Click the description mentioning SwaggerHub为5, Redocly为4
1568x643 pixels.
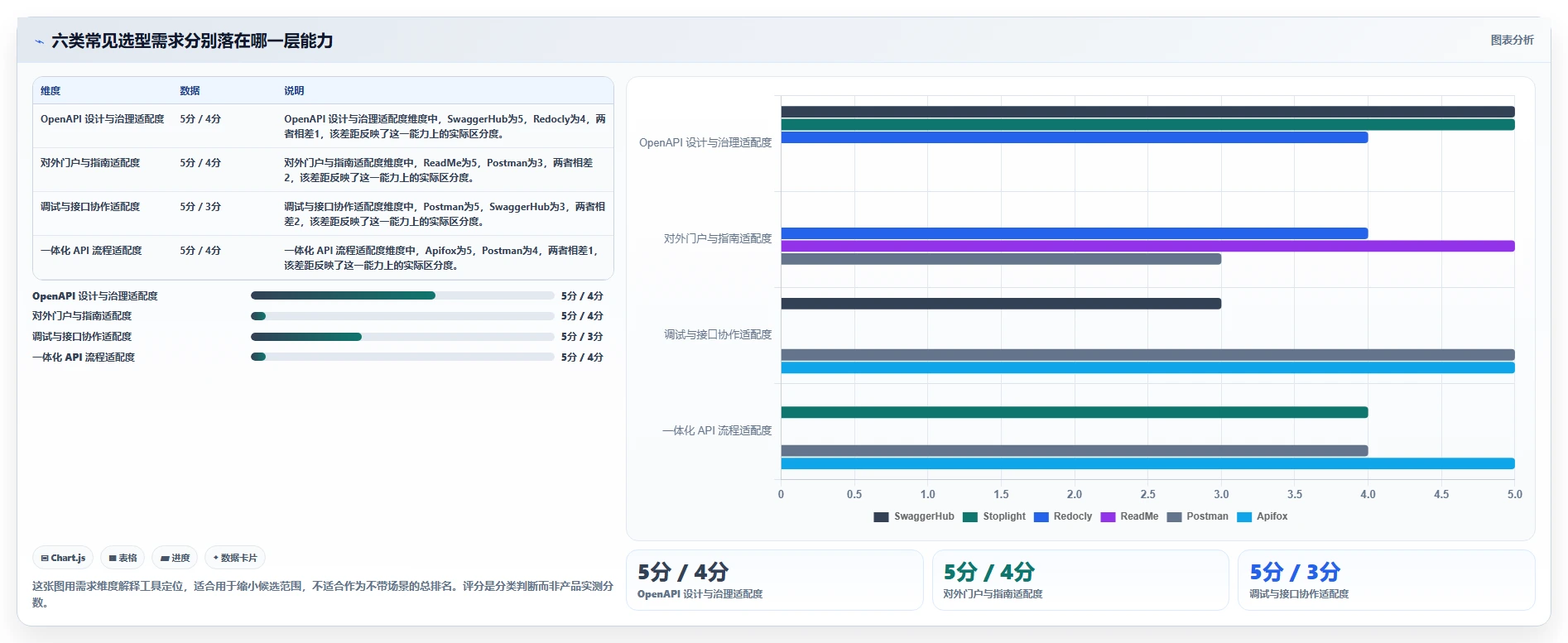click(445, 127)
